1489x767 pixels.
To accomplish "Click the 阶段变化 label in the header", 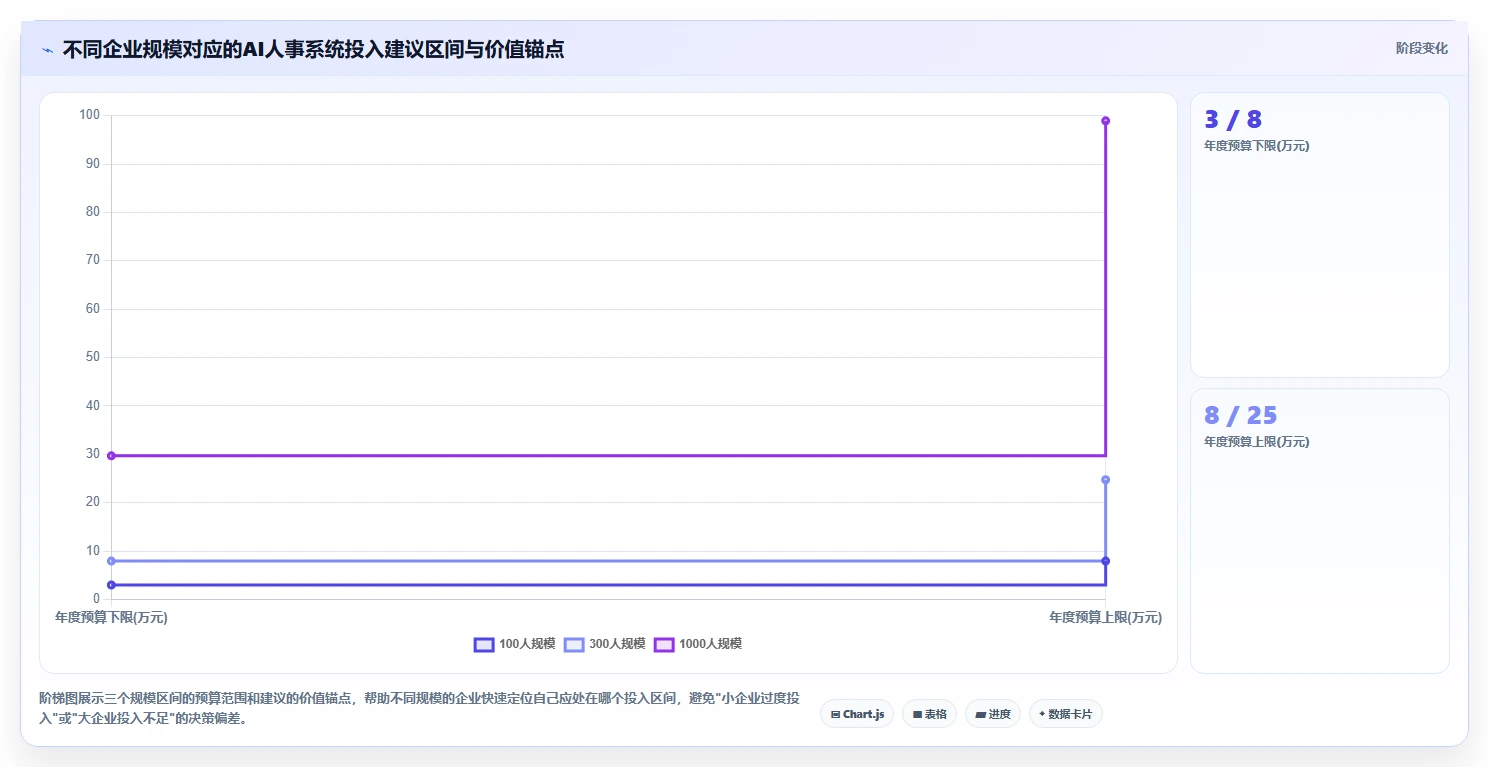I will click(x=1421, y=48).
